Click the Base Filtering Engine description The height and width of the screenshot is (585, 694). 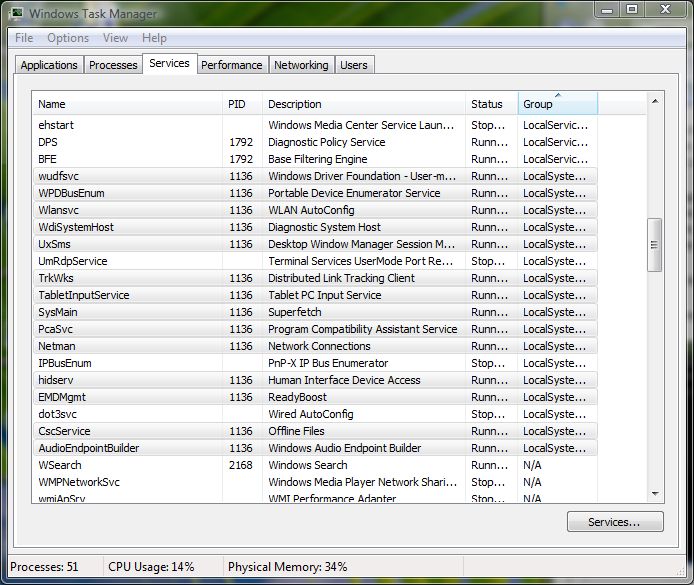(x=318, y=159)
